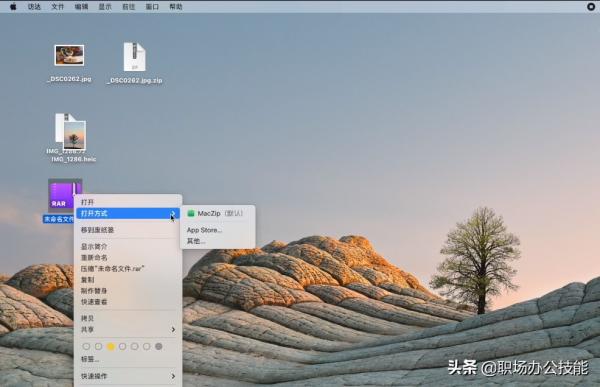Screen dimensions: 600x387
Task: Expand the 共享 submenu arrow
Action: point(173,330)
